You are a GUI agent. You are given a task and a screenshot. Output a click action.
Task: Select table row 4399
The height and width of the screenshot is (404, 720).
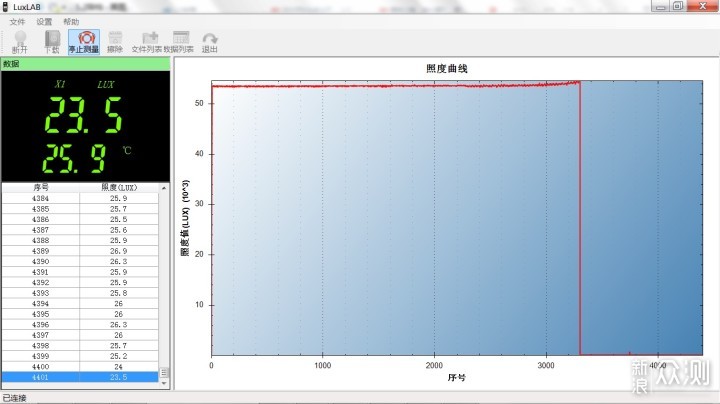click(80, 356)
